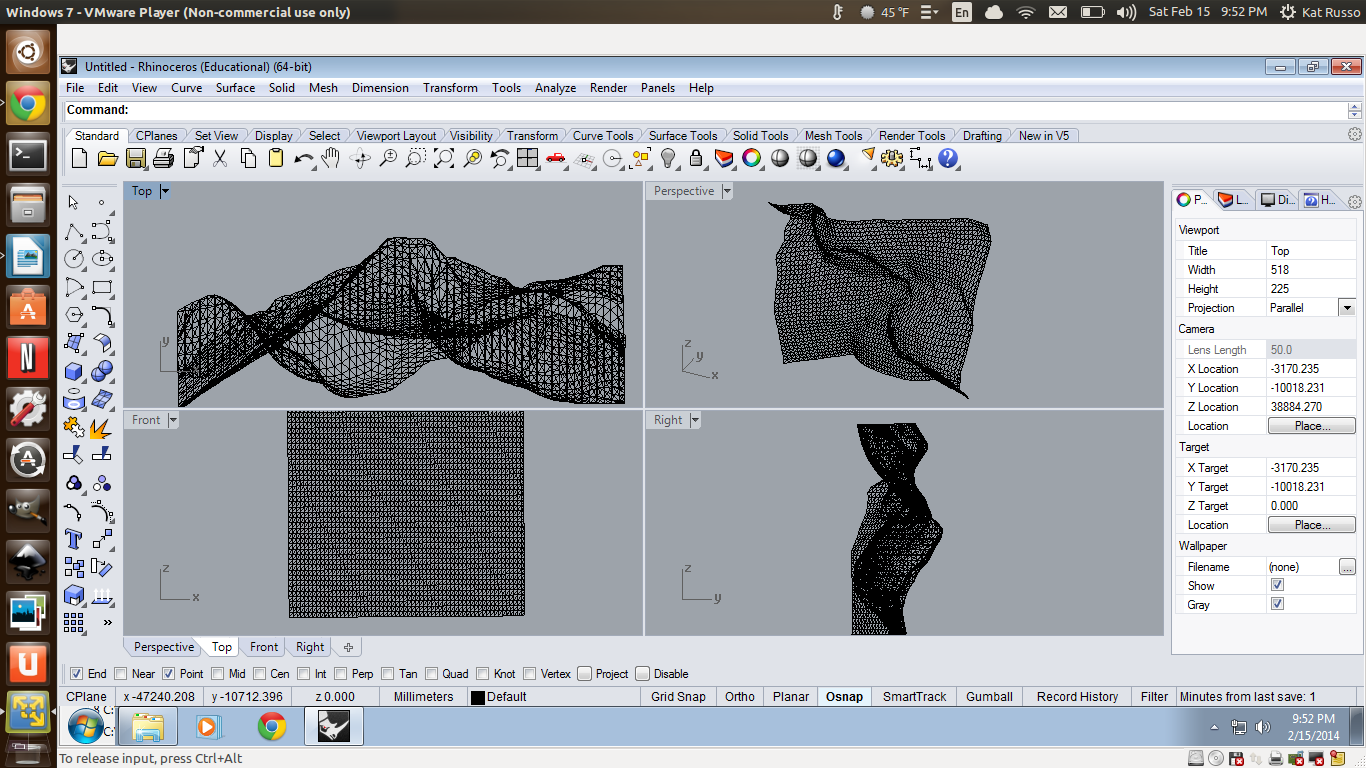Image resolution: width=1366 pixels, height=768 pixels.
Task: Open the Transform menu
Action: [x=450, y=88]
